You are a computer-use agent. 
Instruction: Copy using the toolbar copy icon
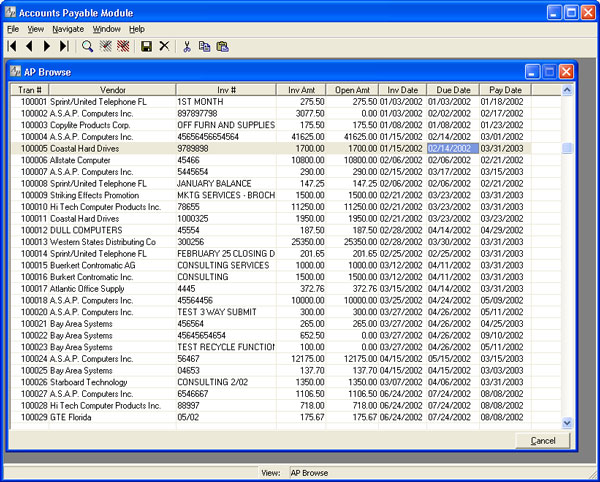(x=204, y=46)
